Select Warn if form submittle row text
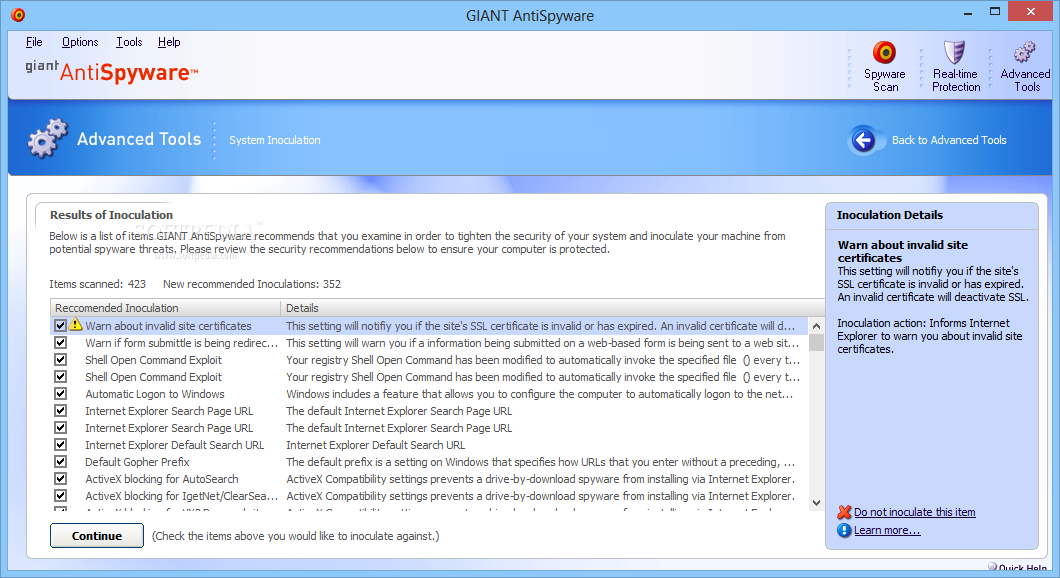The image size is (1060, 578). click(181, 343)
